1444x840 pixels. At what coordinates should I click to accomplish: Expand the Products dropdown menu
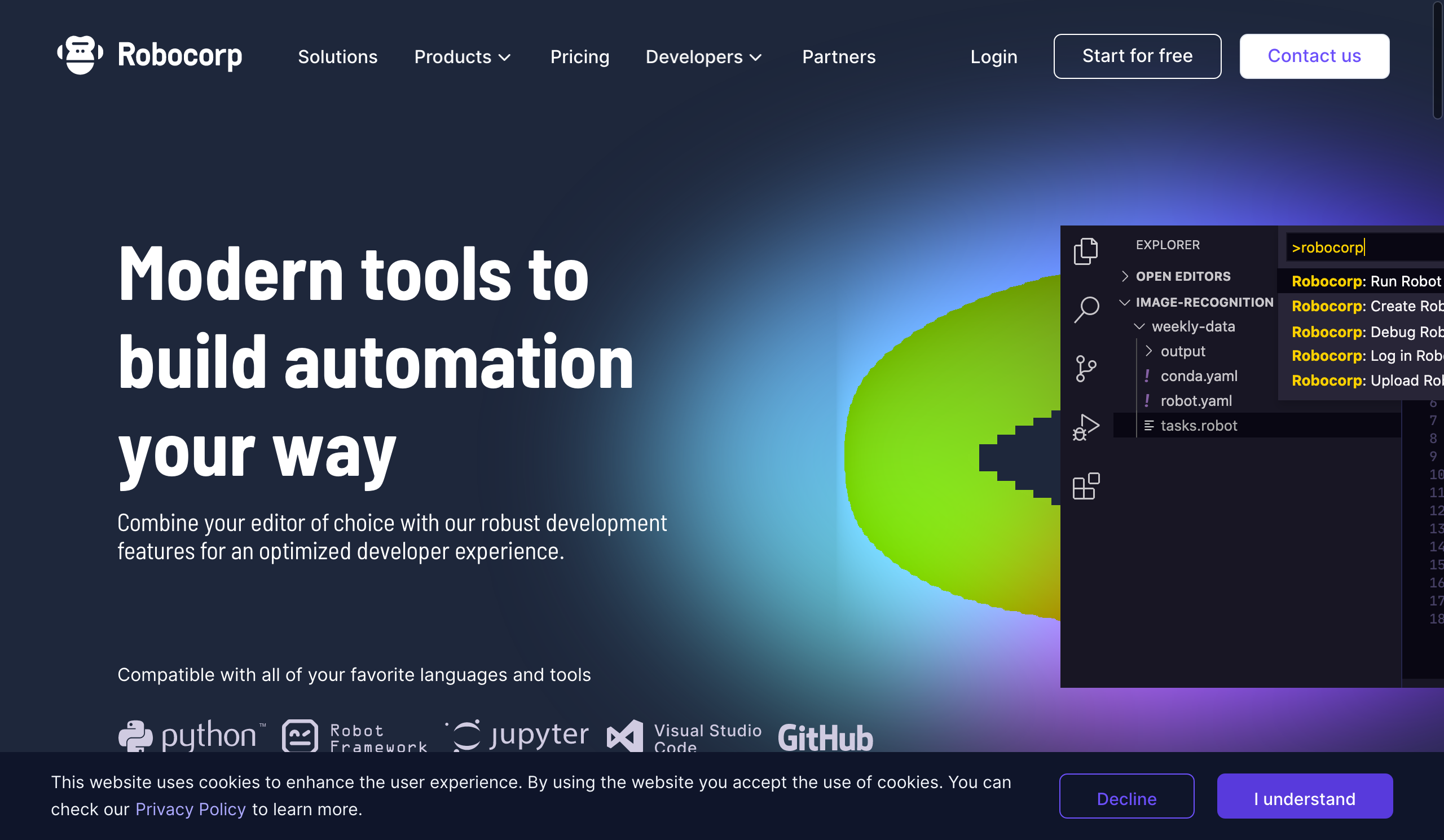tap(463, 57)
